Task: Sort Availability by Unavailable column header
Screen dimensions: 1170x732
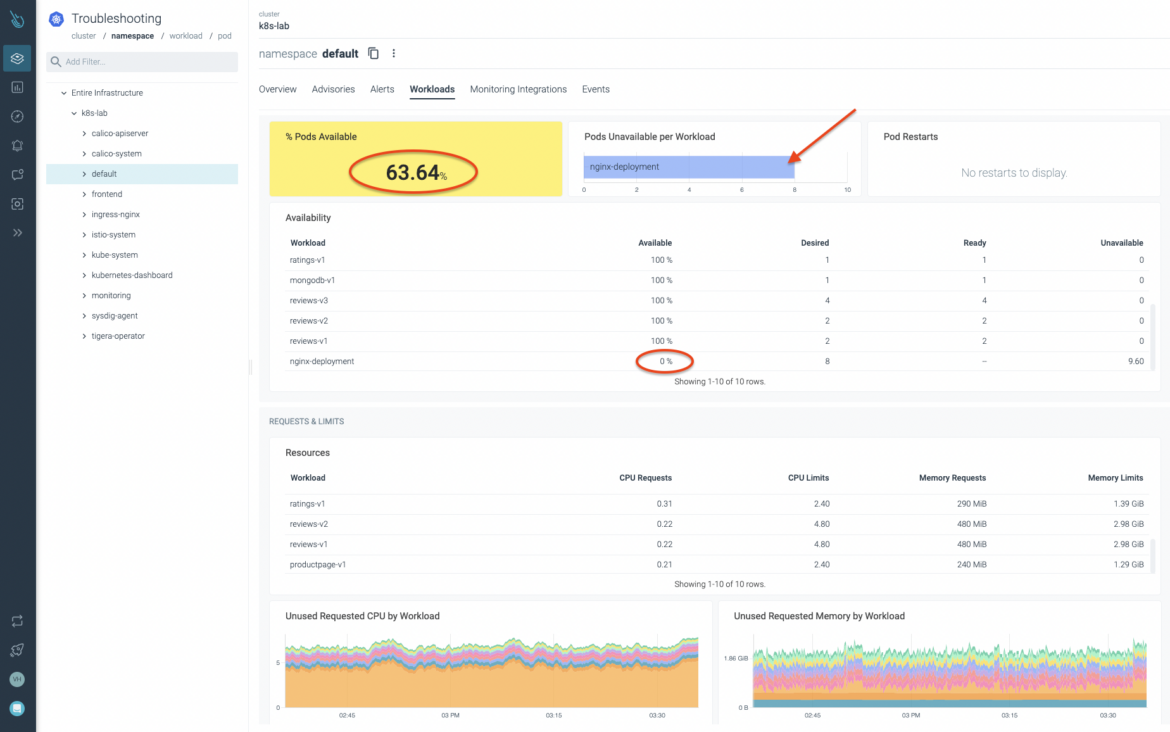Action: click(1121, 243)
